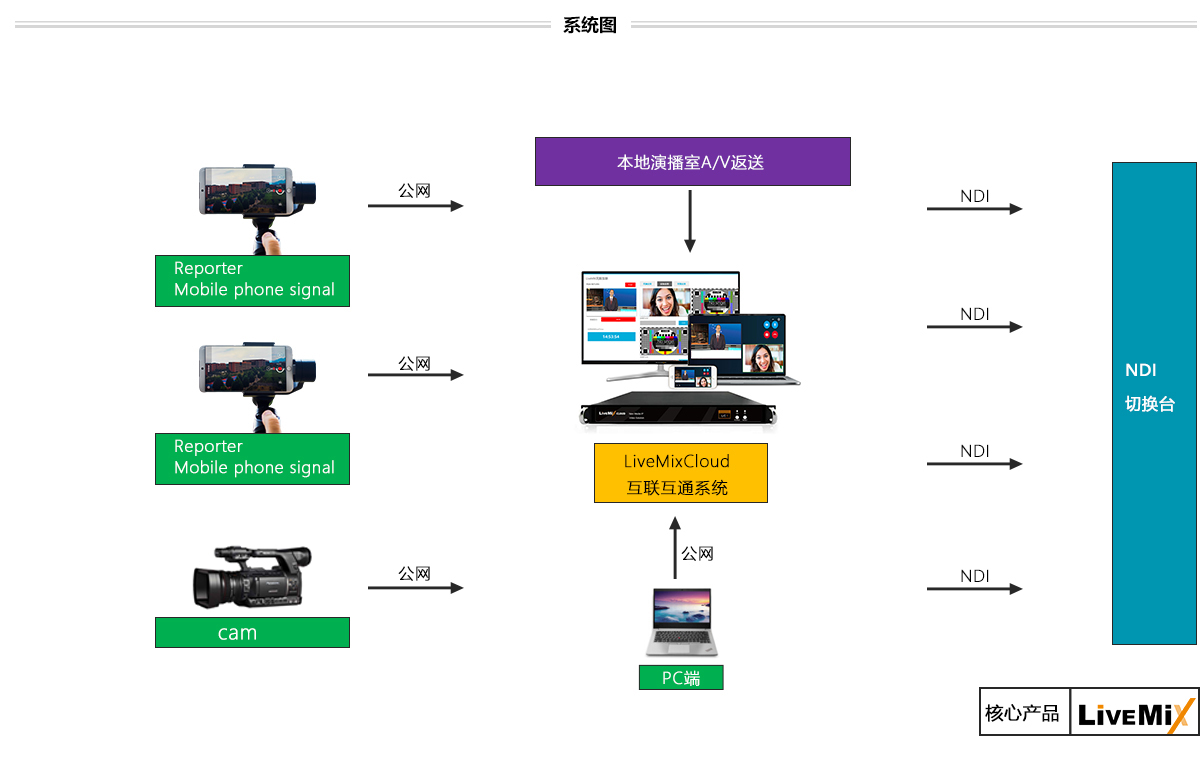Screen dimensions: 1200x766
Task: Click the 公网 label above the PC laptop
Action: 697,553
